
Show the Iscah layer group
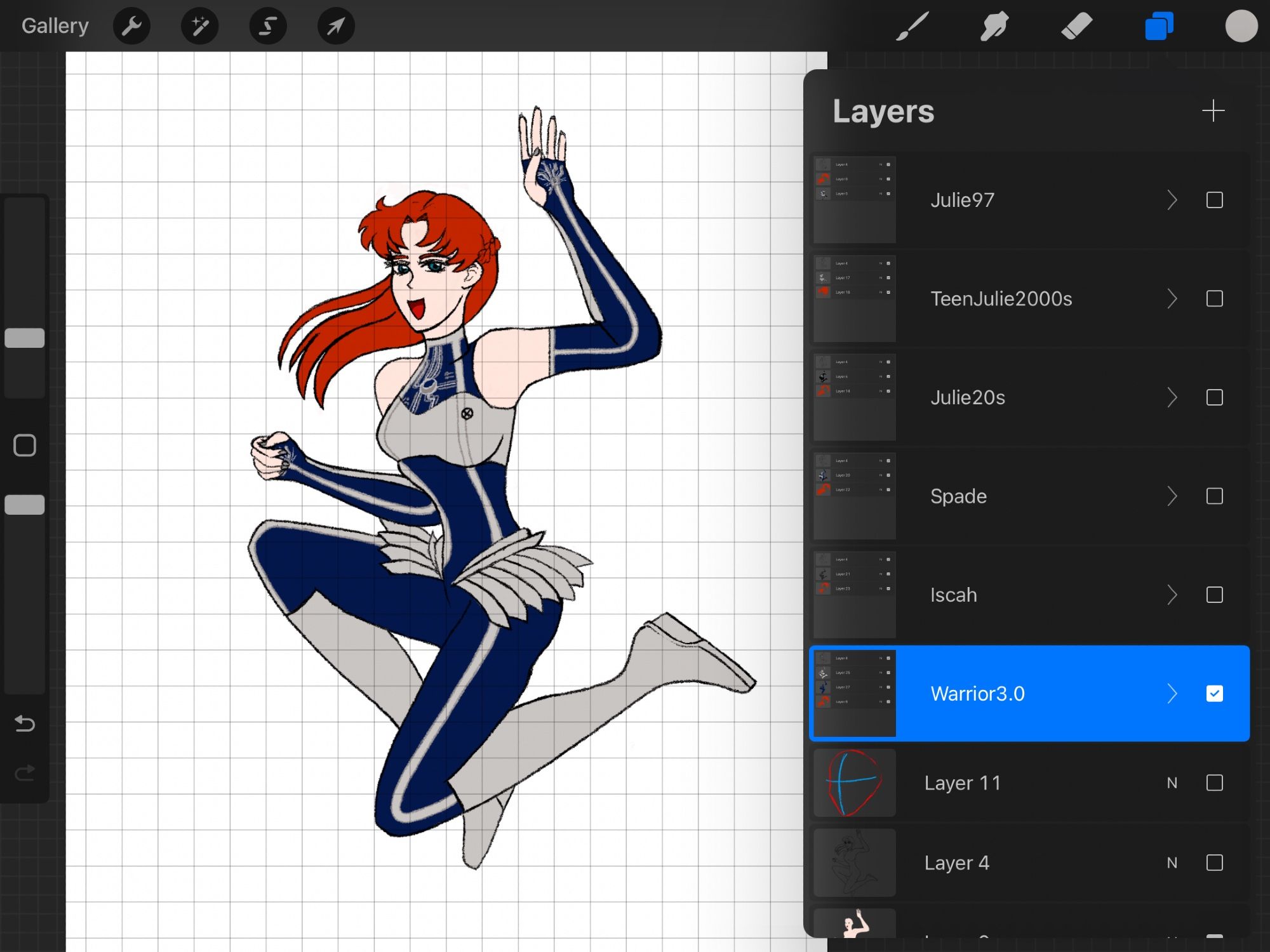(1214, 595)
